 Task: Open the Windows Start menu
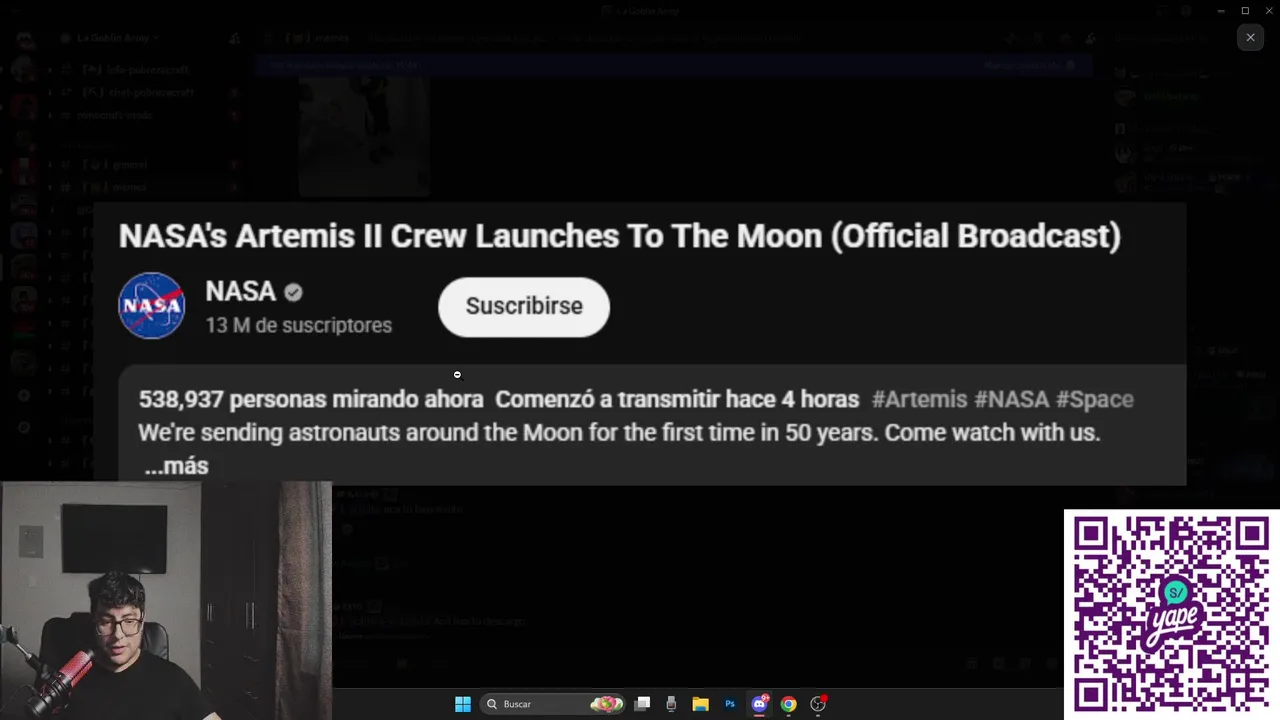tap(463, 704)
